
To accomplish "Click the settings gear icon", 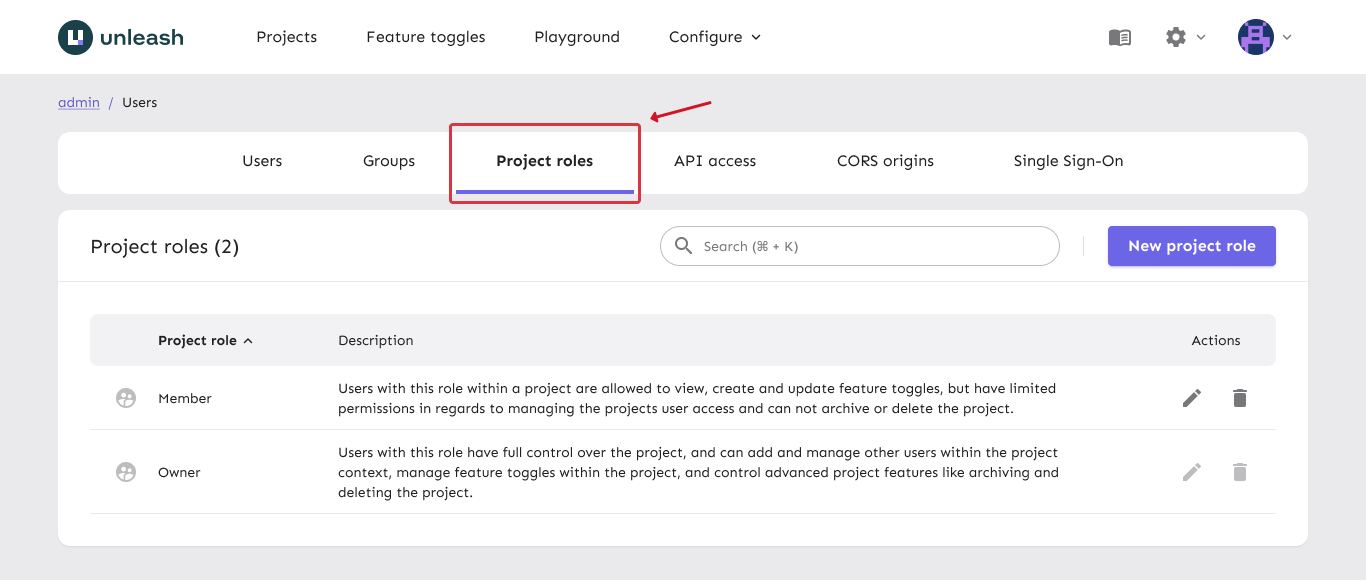I will (1176, 37).
